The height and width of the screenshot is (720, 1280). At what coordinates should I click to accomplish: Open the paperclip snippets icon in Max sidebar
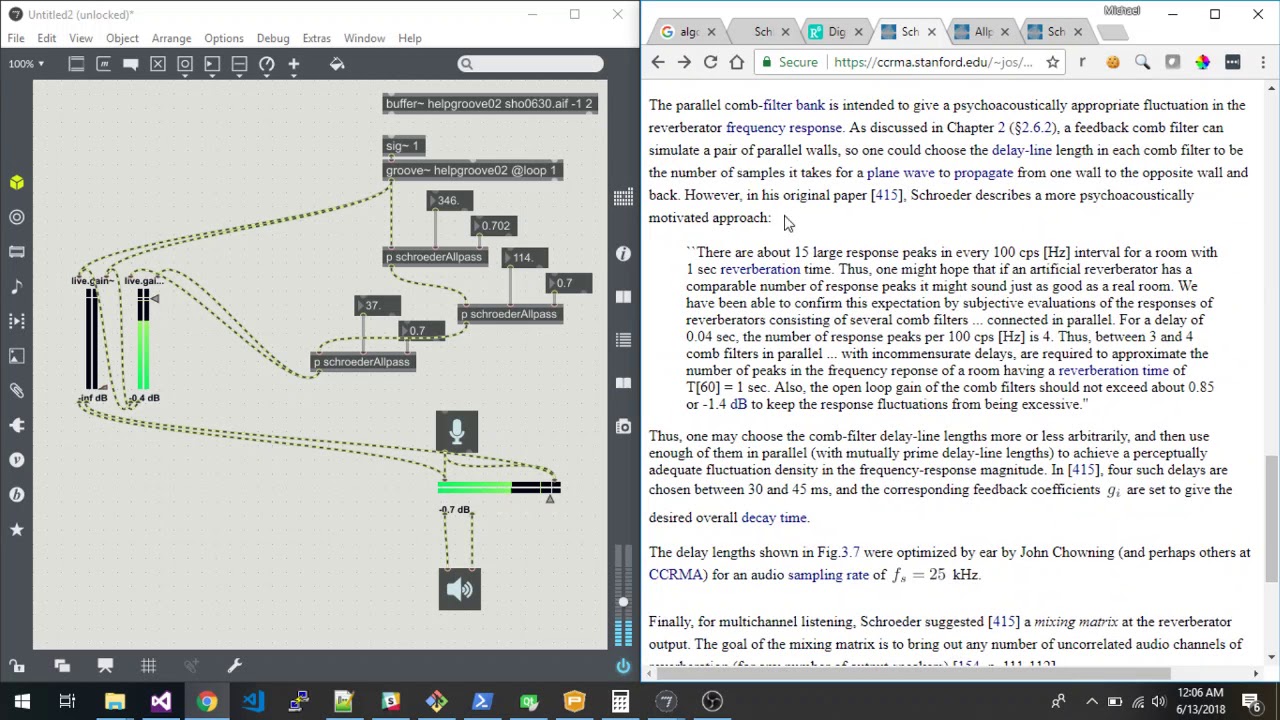[17, 391]
